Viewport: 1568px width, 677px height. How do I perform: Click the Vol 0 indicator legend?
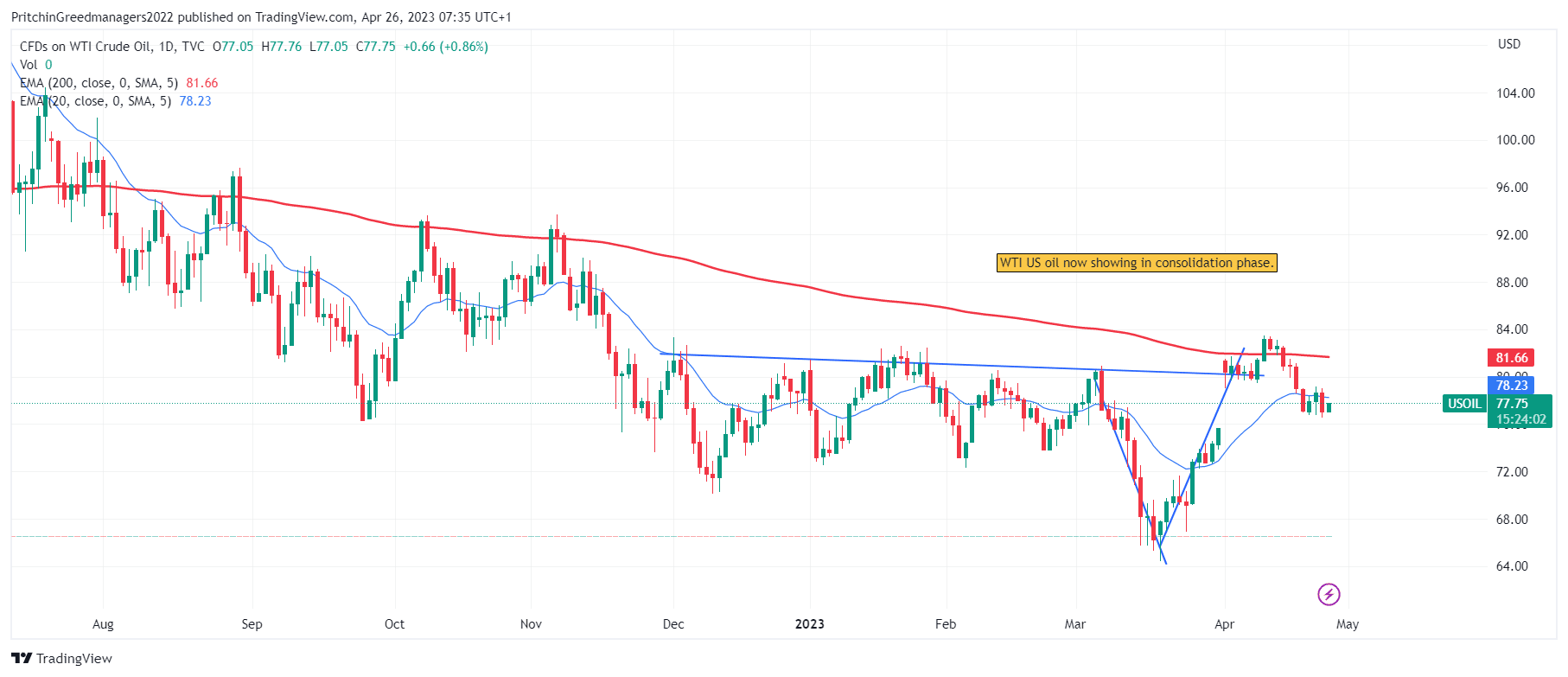coord(36,65)
